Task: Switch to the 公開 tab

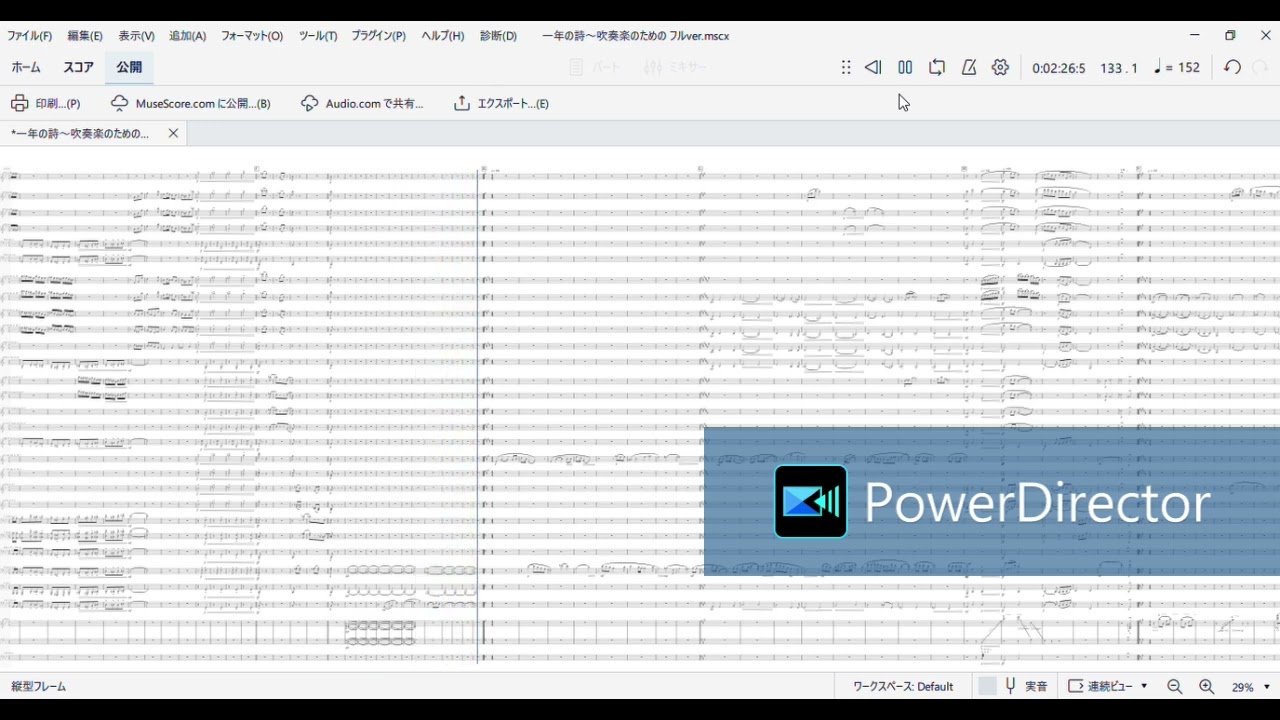Action: click(129, 68)
